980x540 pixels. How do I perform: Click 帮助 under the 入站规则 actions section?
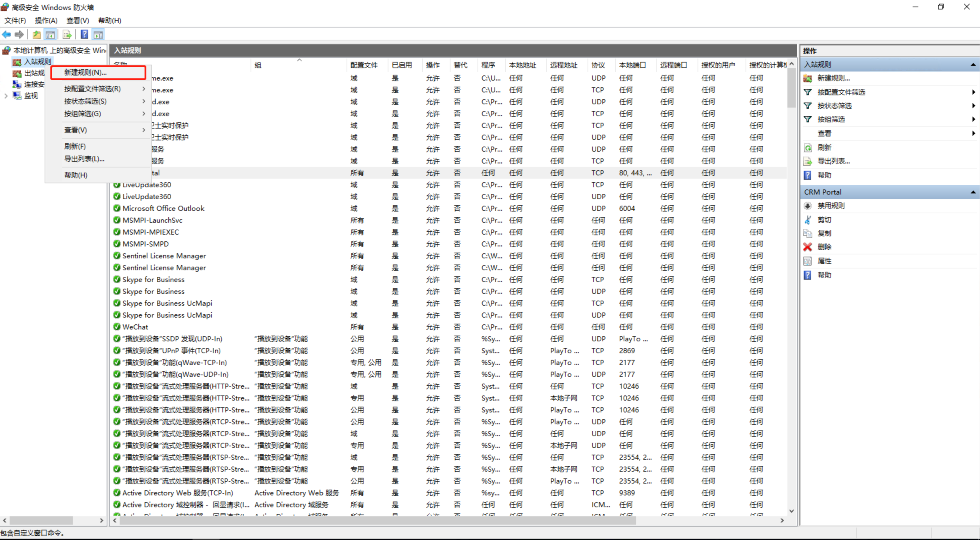(824, 175)
